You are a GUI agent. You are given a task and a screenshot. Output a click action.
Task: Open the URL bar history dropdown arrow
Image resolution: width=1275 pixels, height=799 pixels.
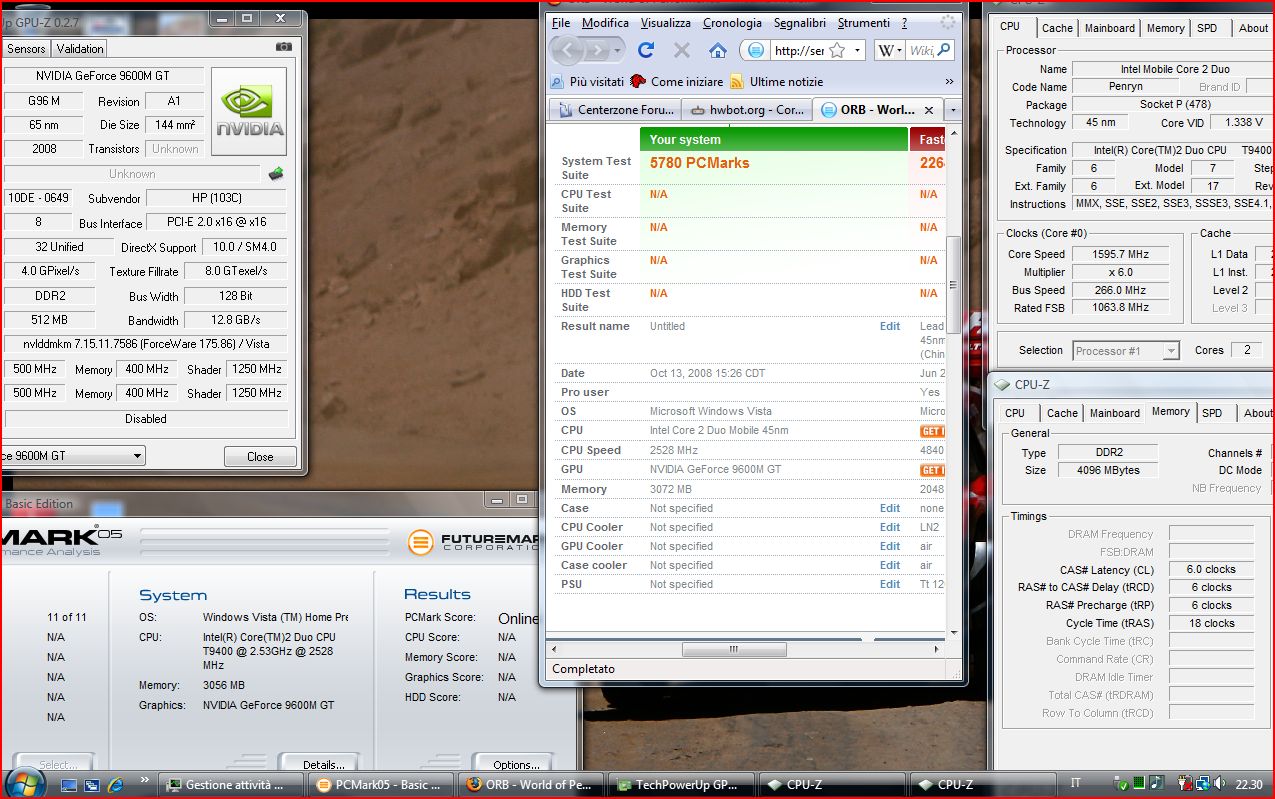(857, 50)
